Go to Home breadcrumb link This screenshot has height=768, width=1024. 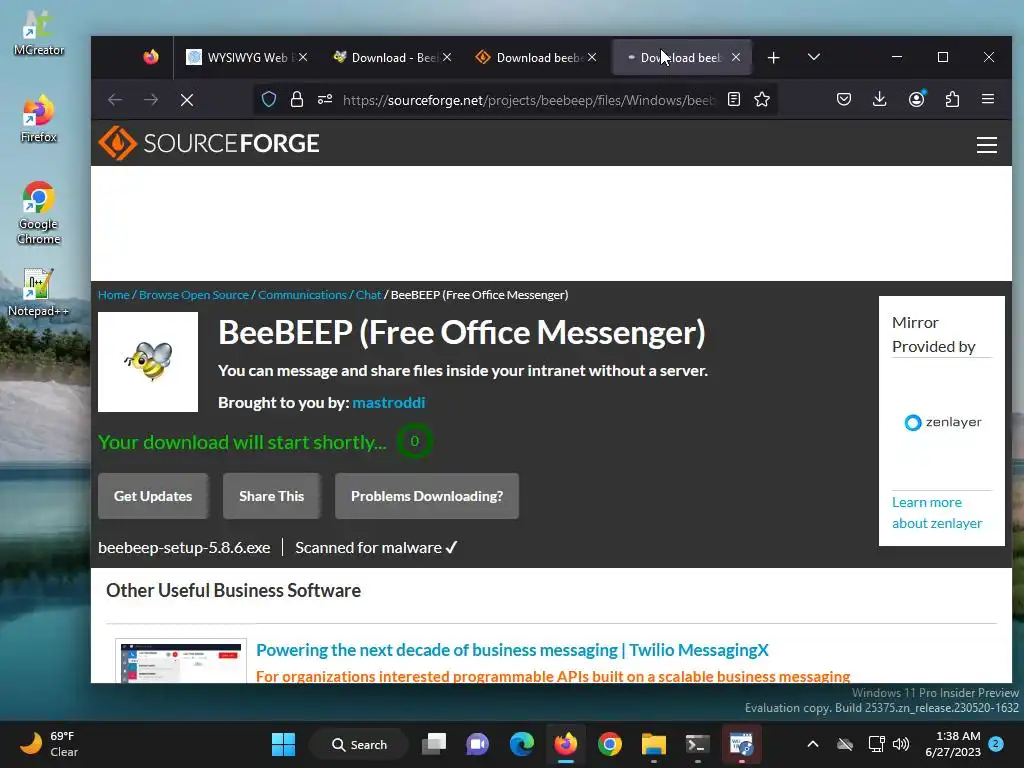[x=114, y=295]
